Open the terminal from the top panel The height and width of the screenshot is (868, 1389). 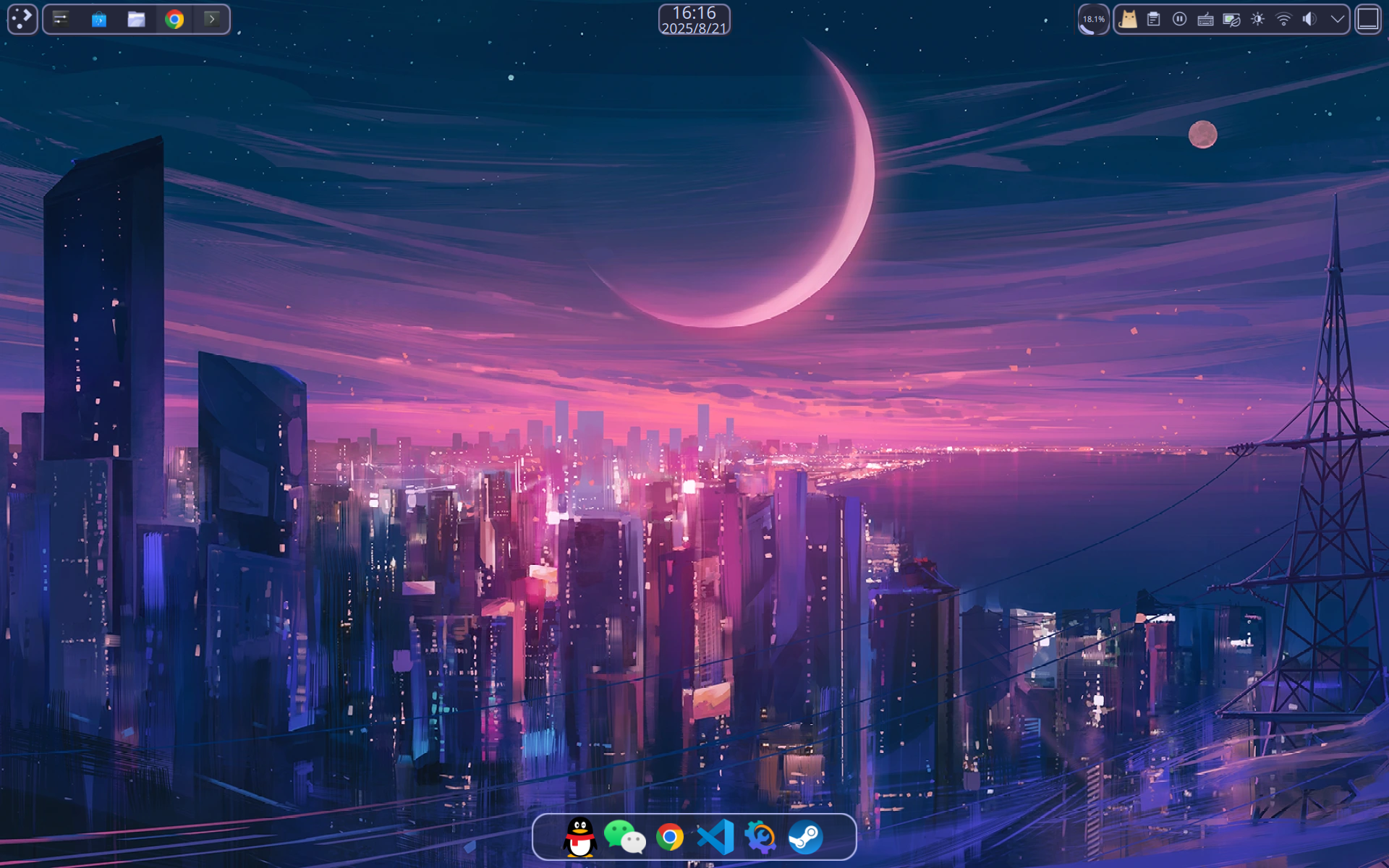coord(212,20)
